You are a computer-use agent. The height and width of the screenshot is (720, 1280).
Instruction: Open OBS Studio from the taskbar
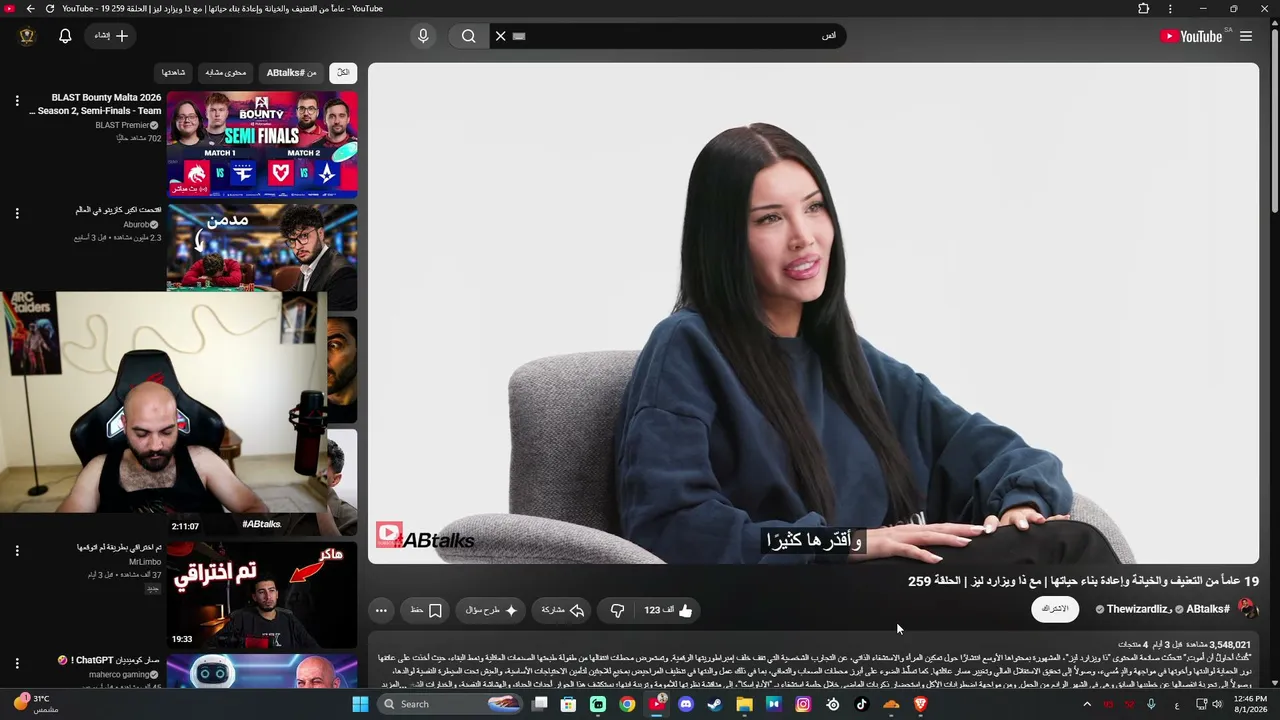832,704
